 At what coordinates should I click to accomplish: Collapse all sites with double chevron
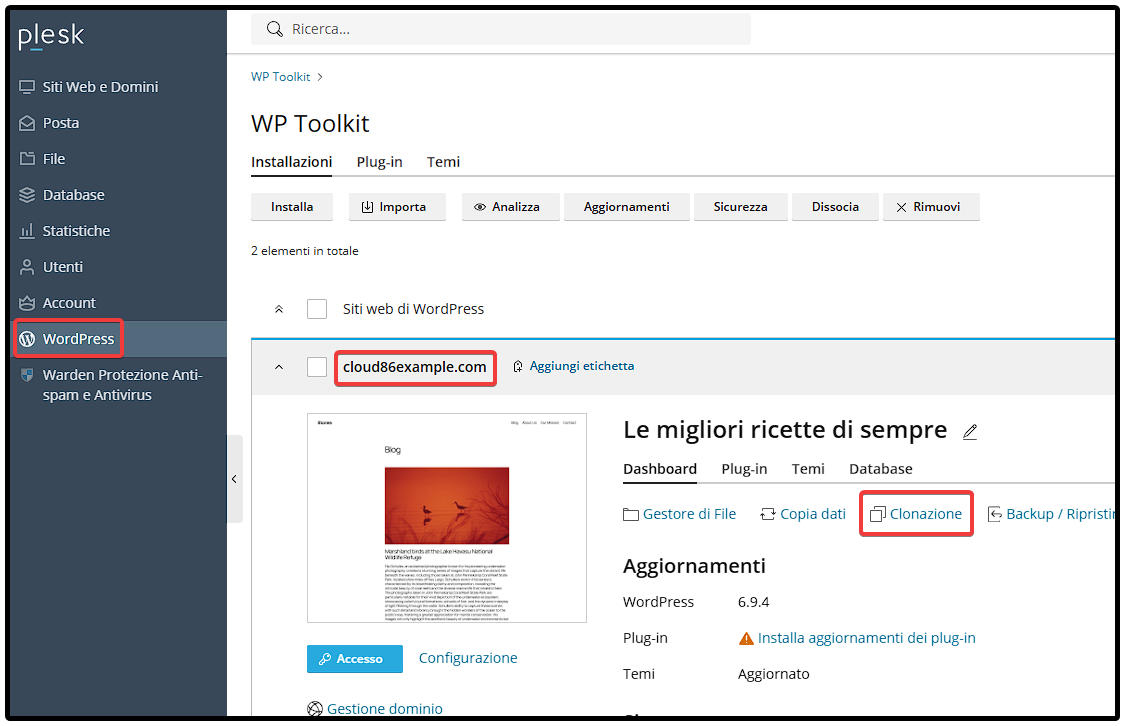point(279,309)
